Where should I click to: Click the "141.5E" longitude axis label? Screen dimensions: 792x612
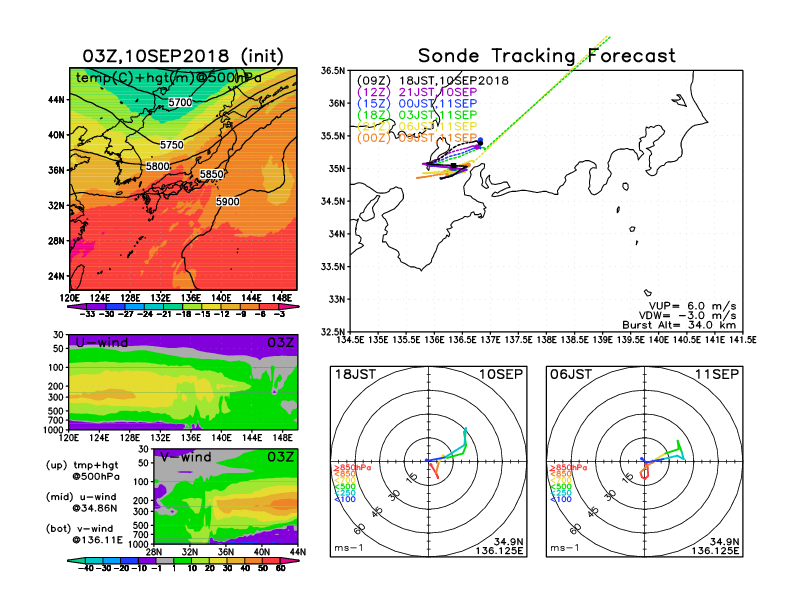(x=742, y=340)
